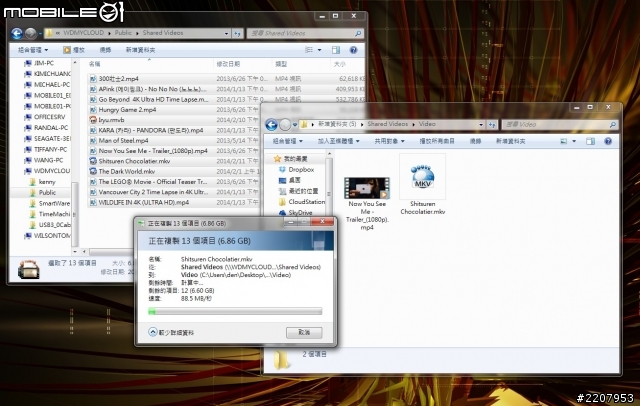This screenshot has height=406, width=640.
Task: Select 300壯士2.mp4 file row
Action: (x=227, y=79)
